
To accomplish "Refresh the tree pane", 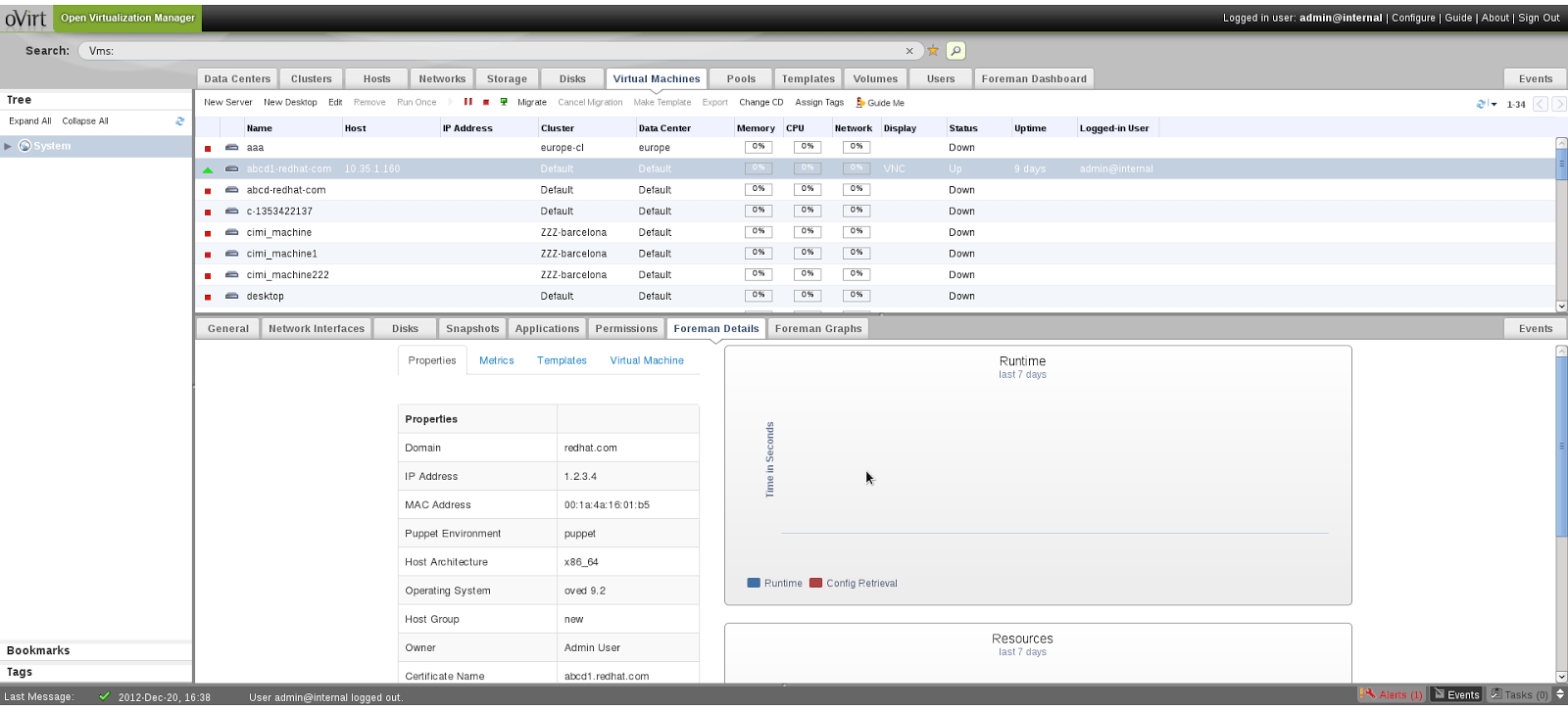I will 179,121.
